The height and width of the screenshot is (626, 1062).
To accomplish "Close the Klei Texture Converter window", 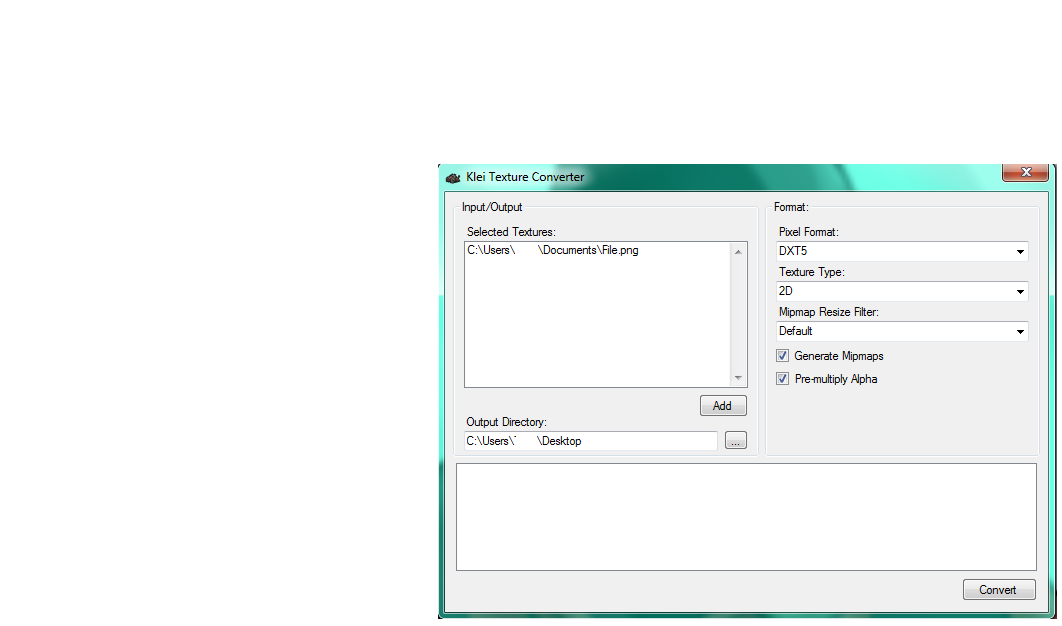I will (1025, 173).
